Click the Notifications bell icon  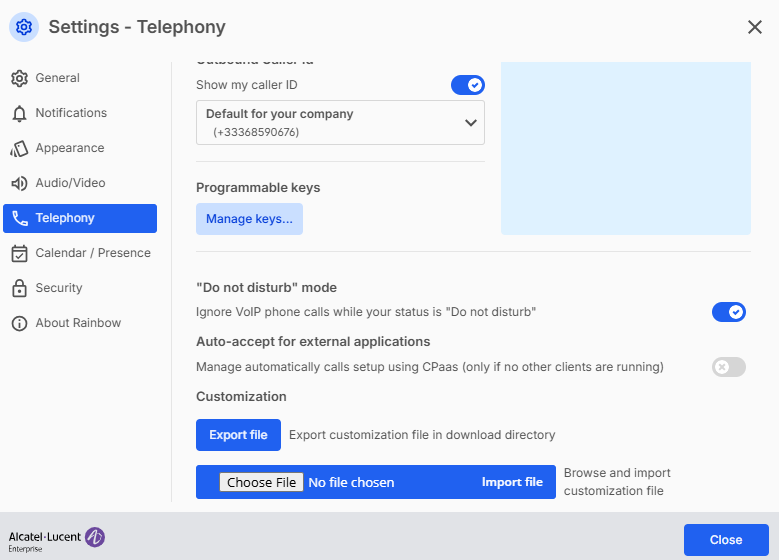pyautogui.click(x=19, y=113)
